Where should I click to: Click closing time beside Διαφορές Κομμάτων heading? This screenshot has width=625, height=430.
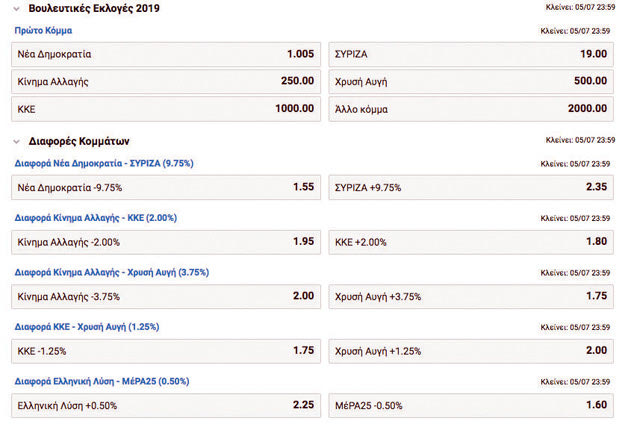pos(580,140)
